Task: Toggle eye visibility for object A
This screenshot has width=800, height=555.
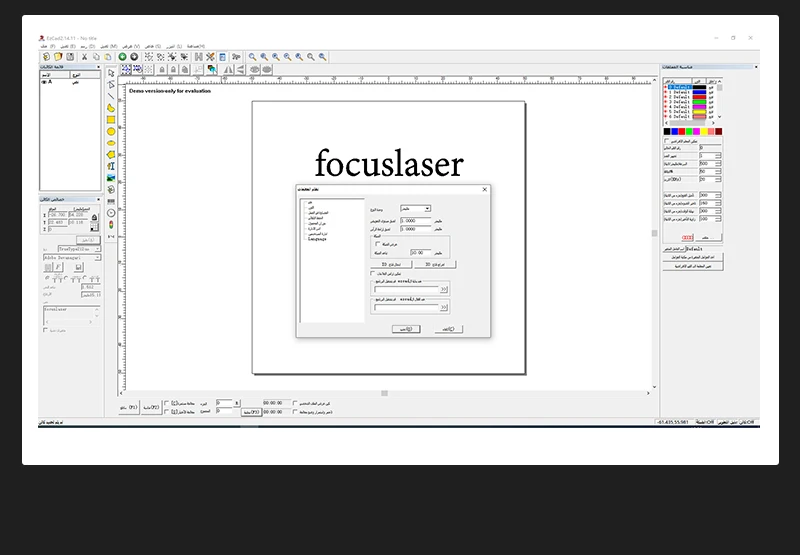Action: pos(44,82)
